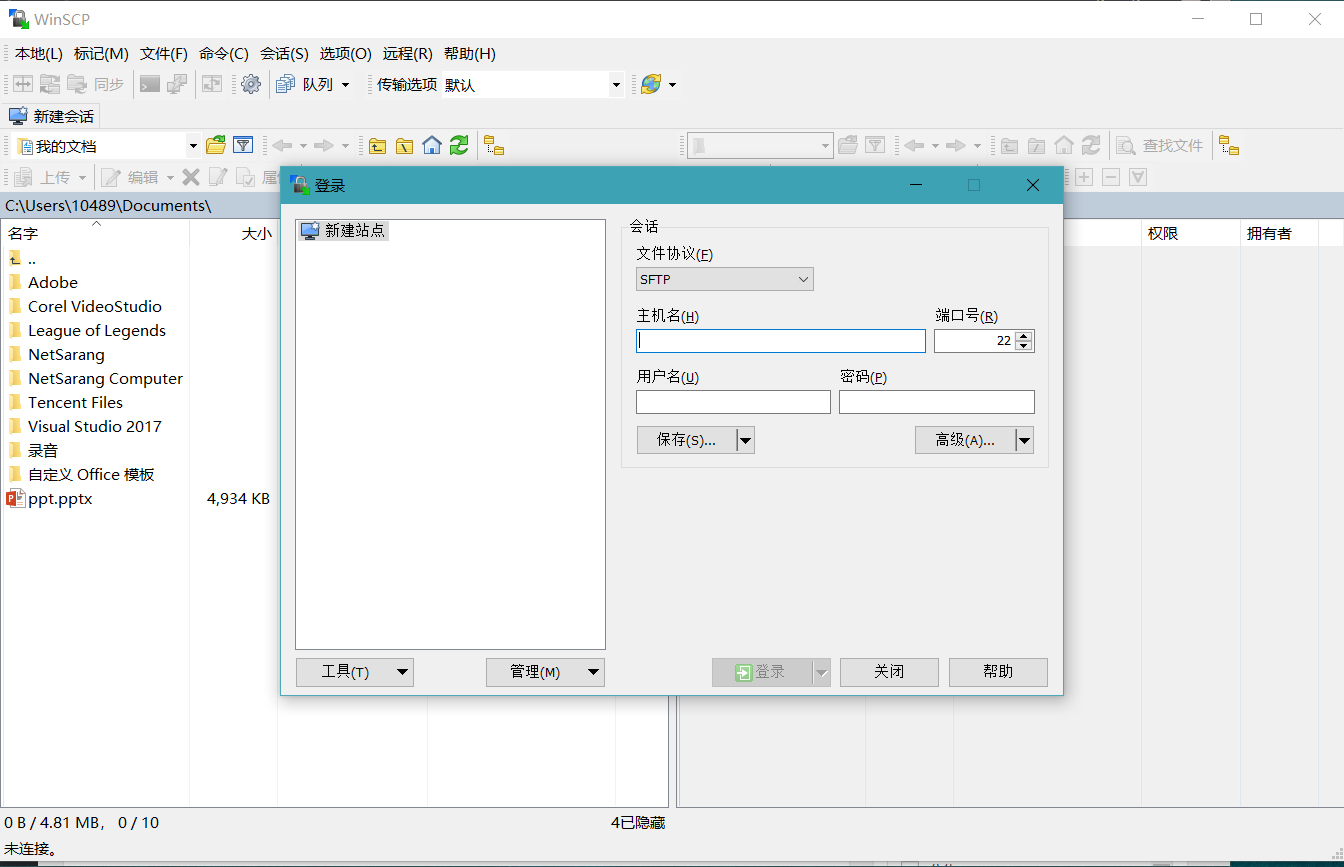The width and height of the screenshot is (1344, 867).
Task: Show the directory tree panel icon
Action: 495,145
